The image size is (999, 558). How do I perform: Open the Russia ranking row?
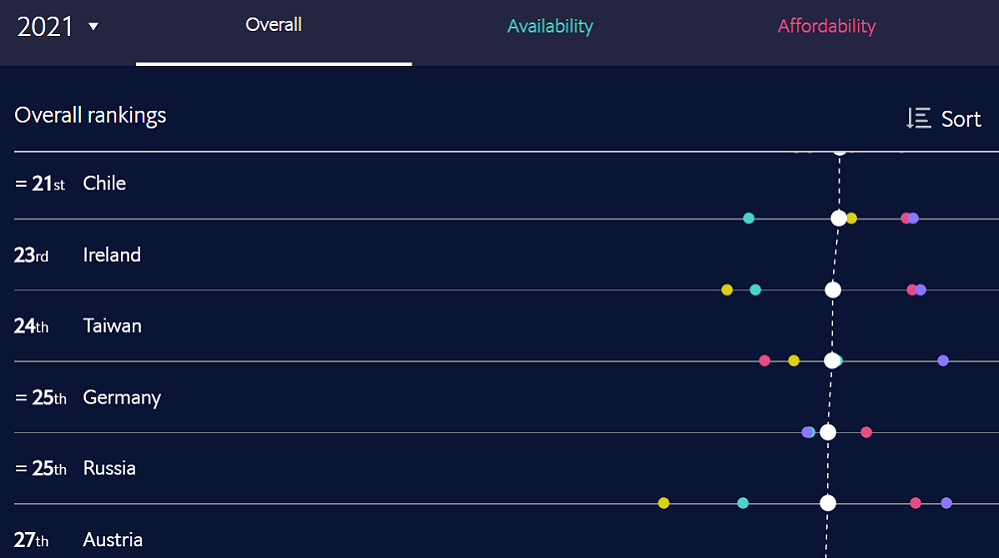(109, 468)
